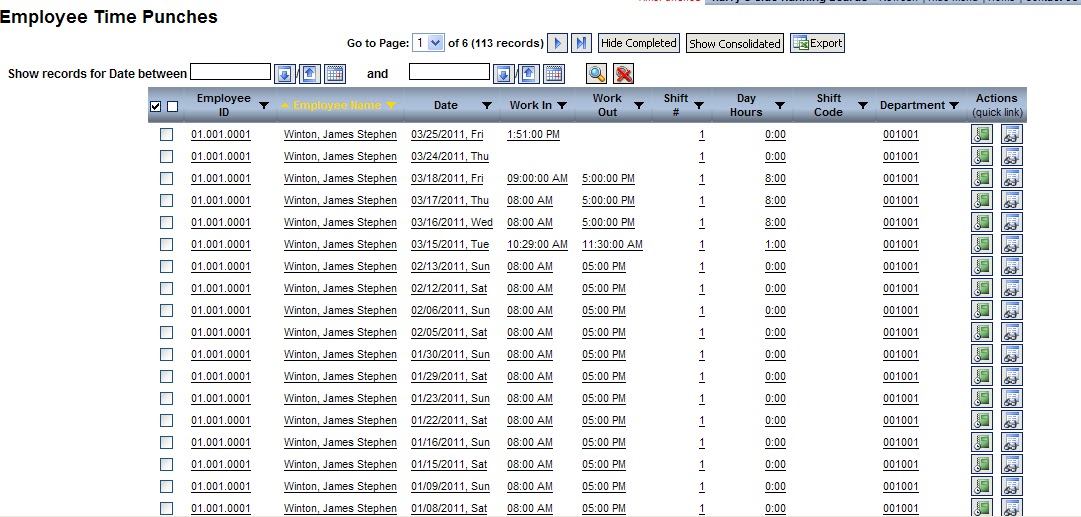Click down-arrow icon beside second date field
1081x517 pixels.
tap(504, 74)
